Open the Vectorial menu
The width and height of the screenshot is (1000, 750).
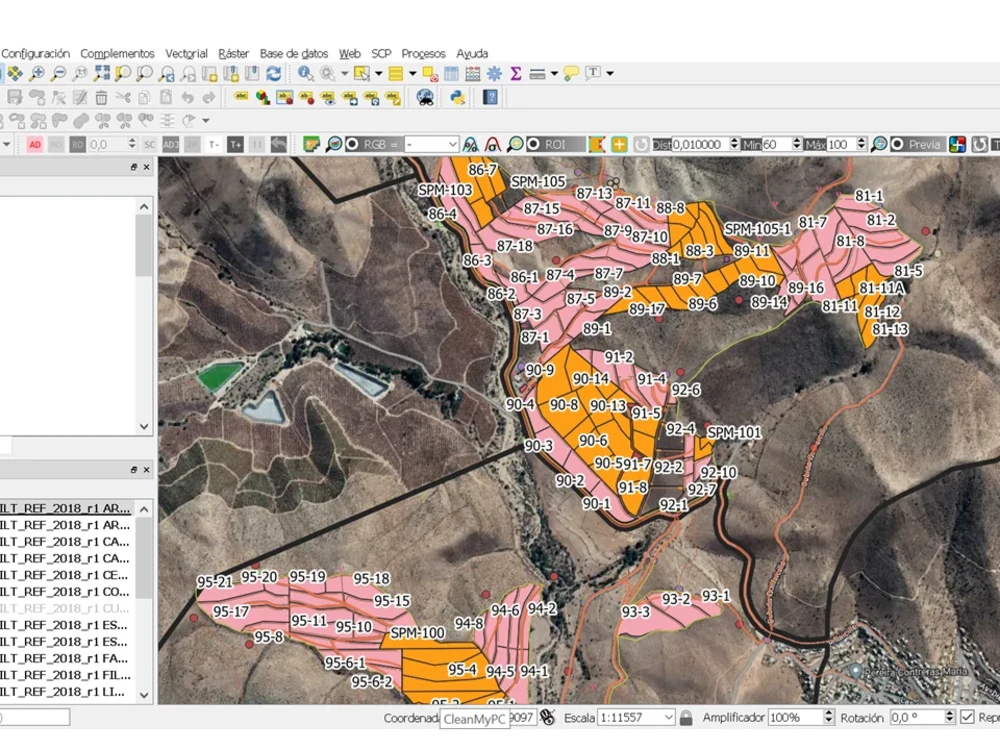tap(186, 54)
